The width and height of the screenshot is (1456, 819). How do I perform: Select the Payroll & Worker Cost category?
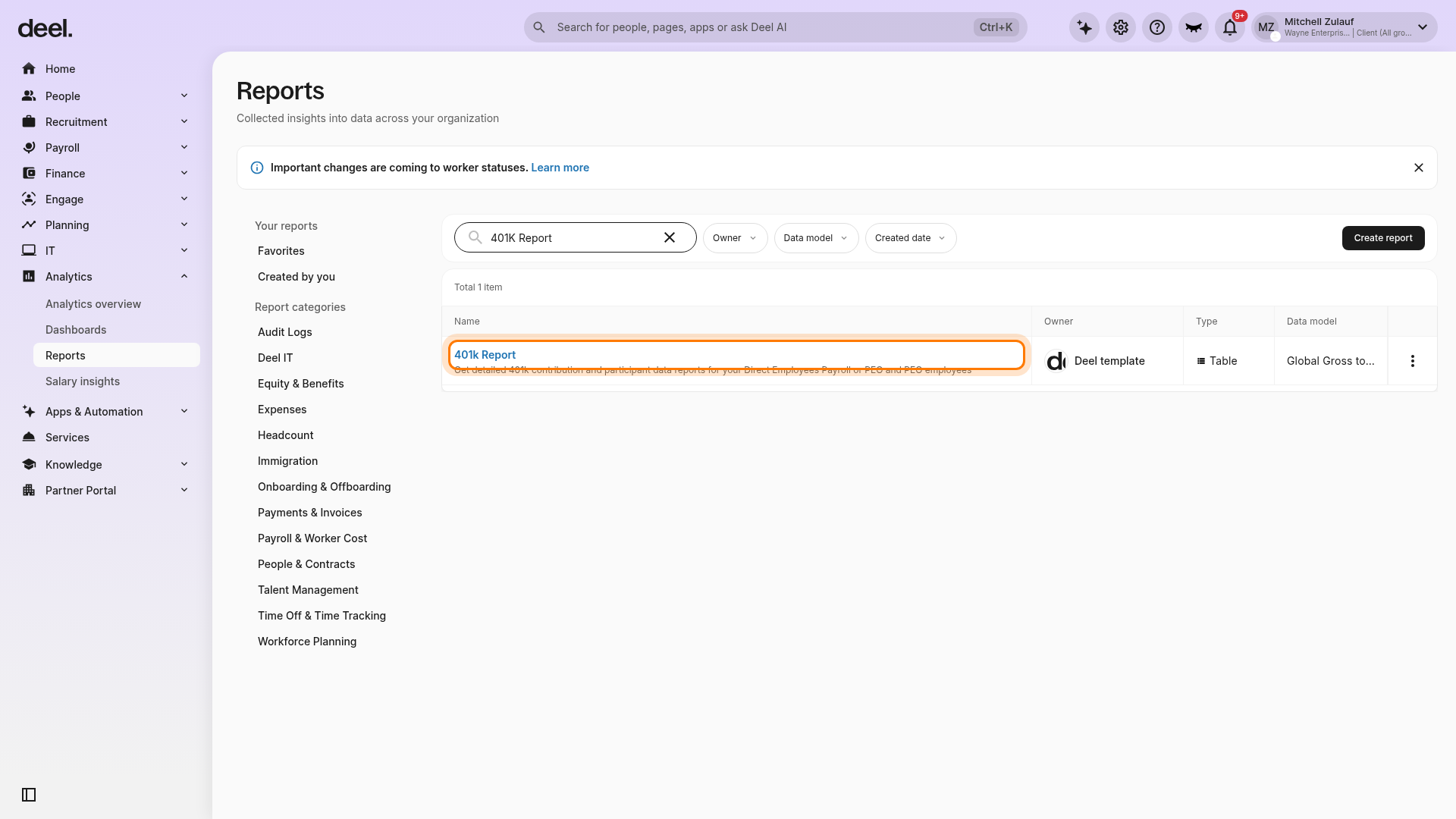click(312, 538)
